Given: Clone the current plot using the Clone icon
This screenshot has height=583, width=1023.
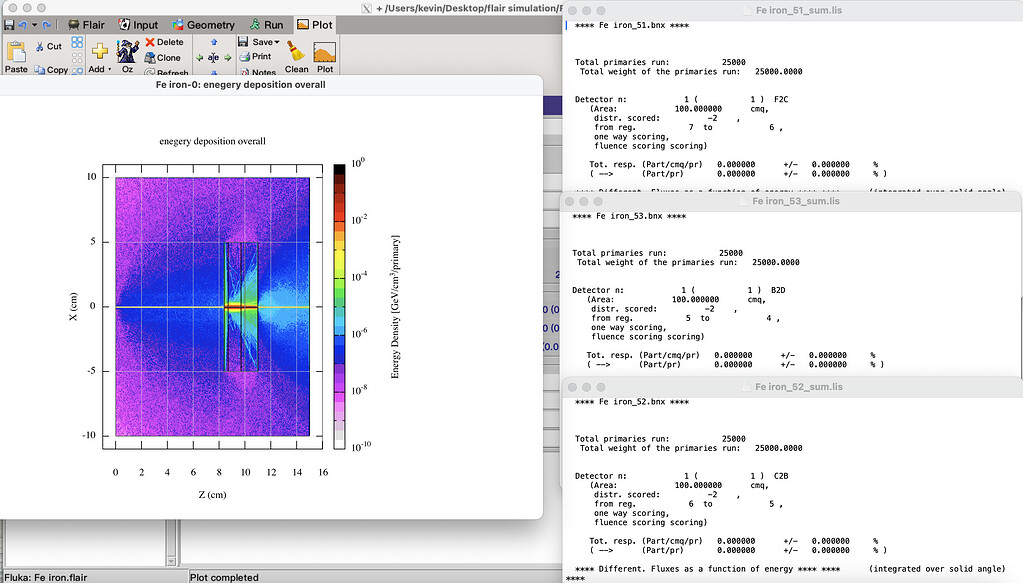Looking at the screenshot, I should pyautogui.click(x=152, y=57).
